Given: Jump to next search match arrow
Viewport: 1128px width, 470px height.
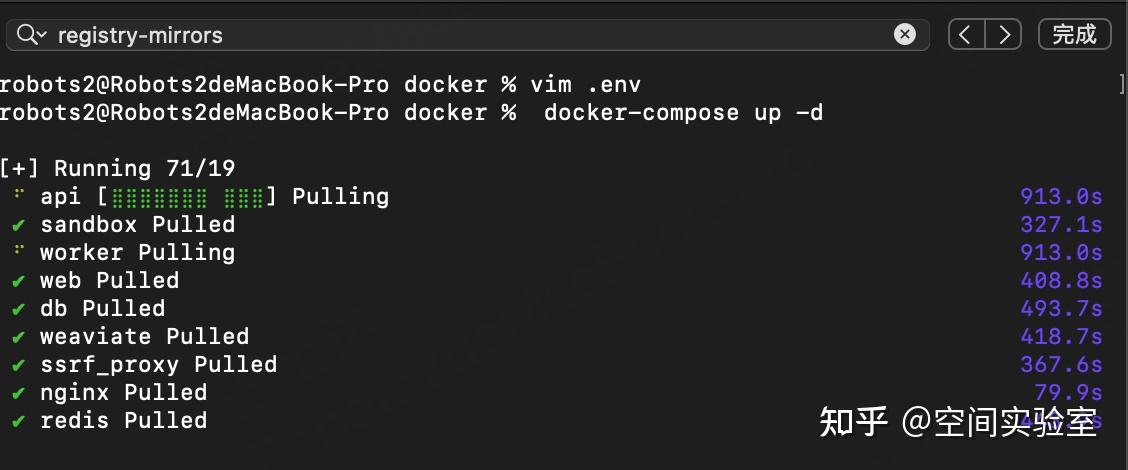Looking at the screenshot, I should point(1003,35).
